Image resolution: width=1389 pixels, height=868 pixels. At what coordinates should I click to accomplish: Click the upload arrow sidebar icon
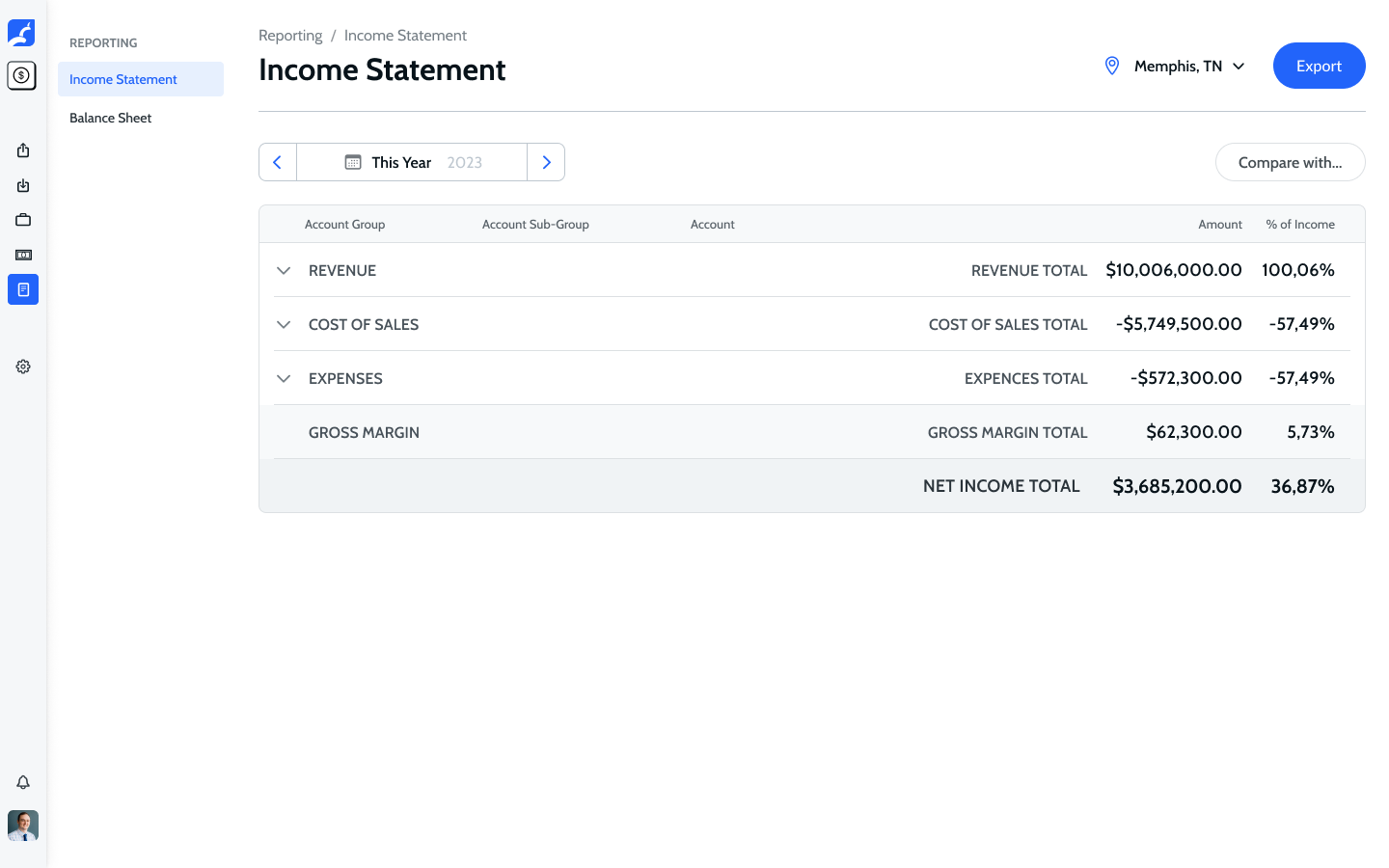pyautogui.click(x=23, y=150)
